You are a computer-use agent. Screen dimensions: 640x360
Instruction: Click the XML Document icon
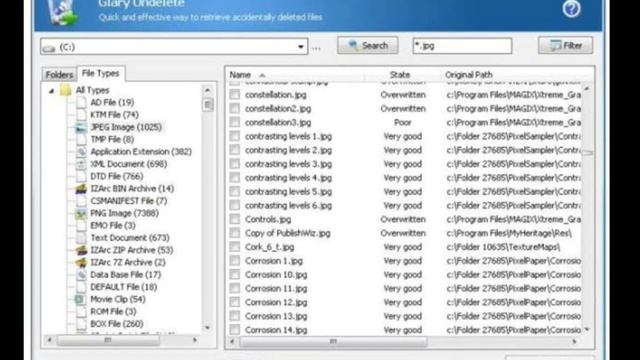coord(81,164)
